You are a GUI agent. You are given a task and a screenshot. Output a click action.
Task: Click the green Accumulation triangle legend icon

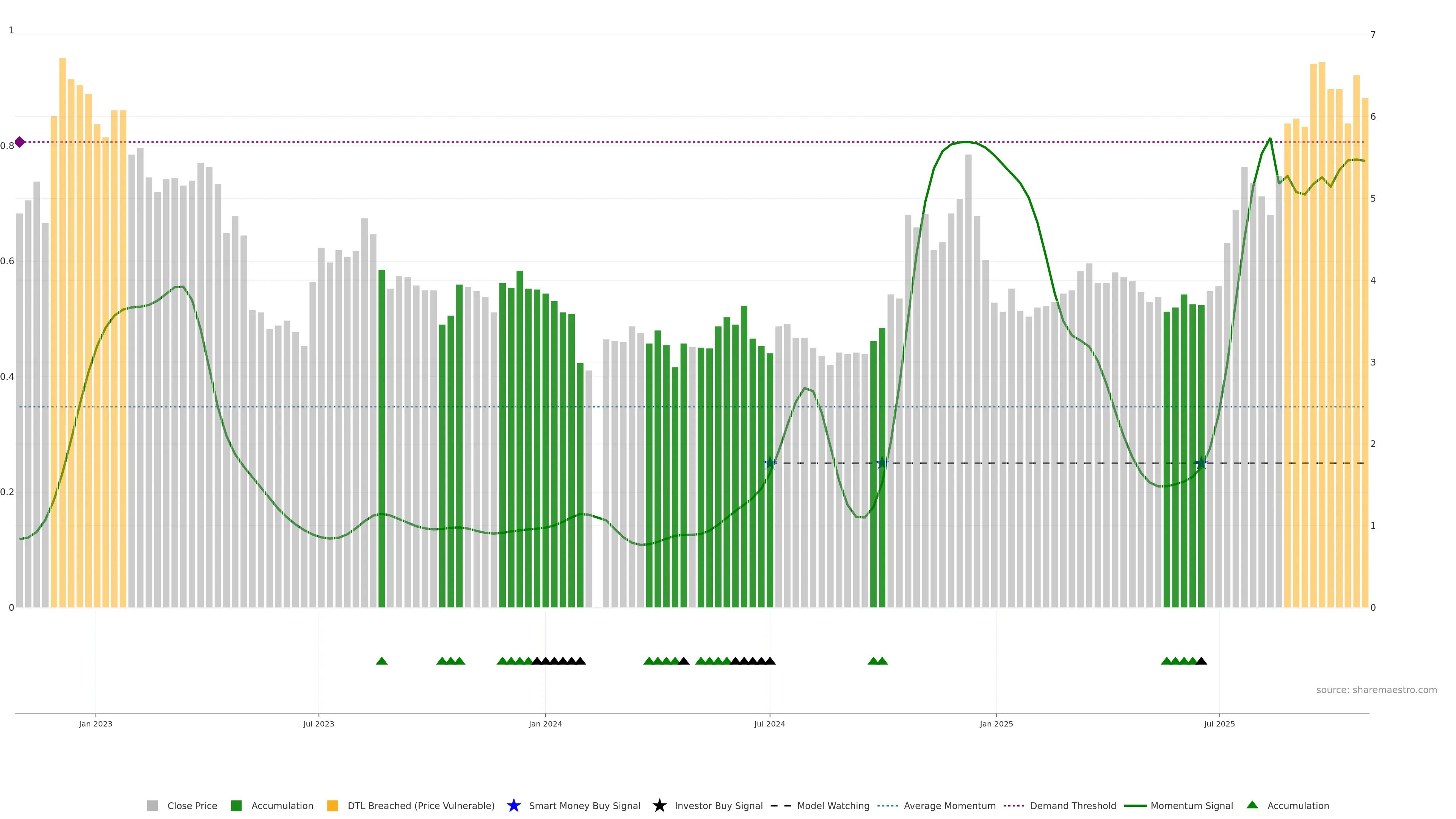click(x=1252, y=805)
